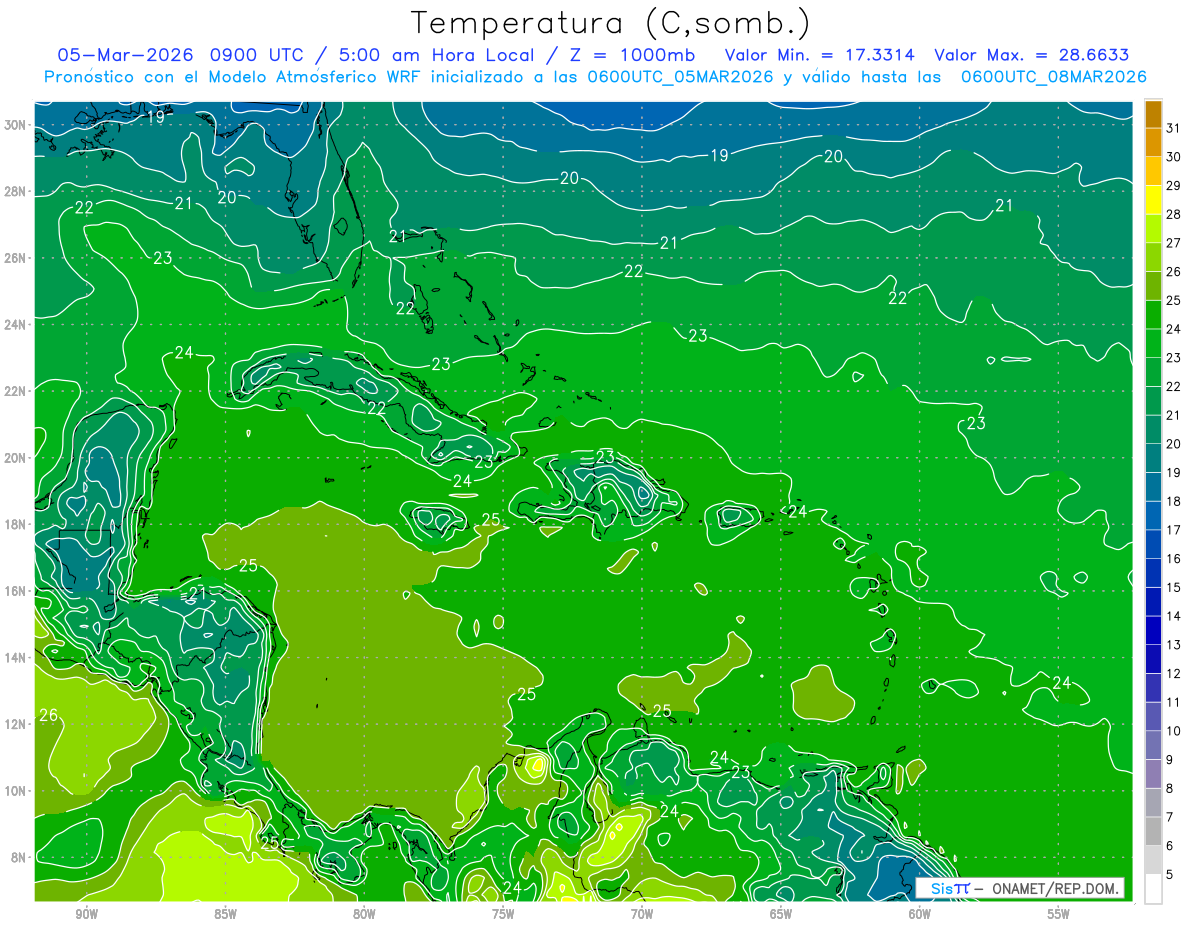
Task: Click the "0600UTC_08MAR2026" valid-until time
Action: tap(1054, 77)
